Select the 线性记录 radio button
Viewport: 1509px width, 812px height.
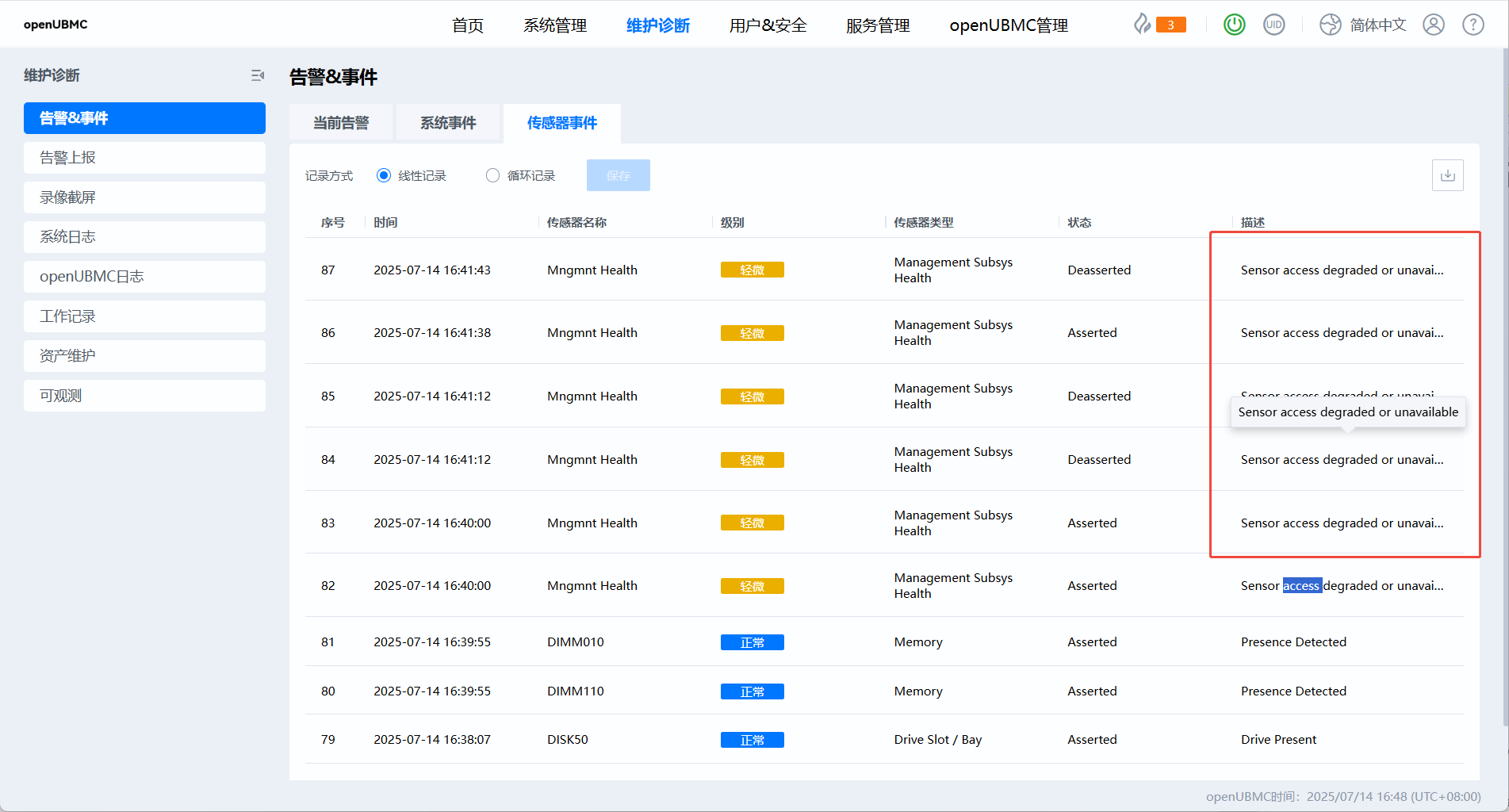point(384,175)
